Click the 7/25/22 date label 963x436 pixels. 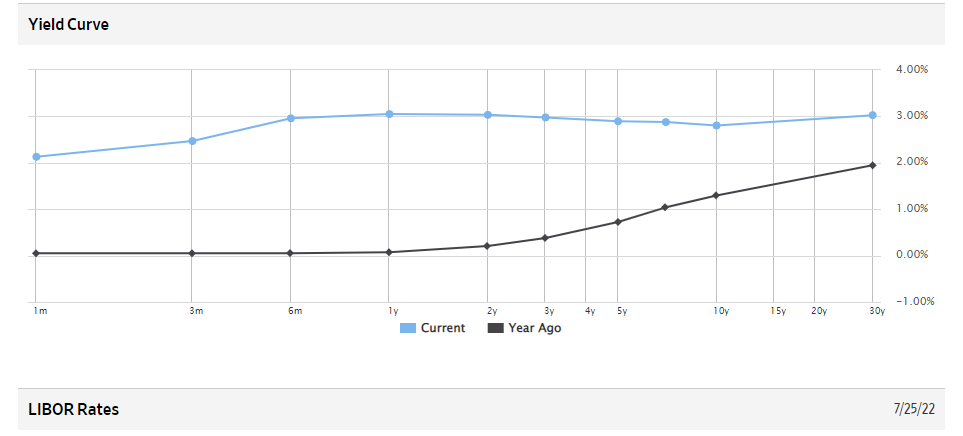(x=913, y=409)
